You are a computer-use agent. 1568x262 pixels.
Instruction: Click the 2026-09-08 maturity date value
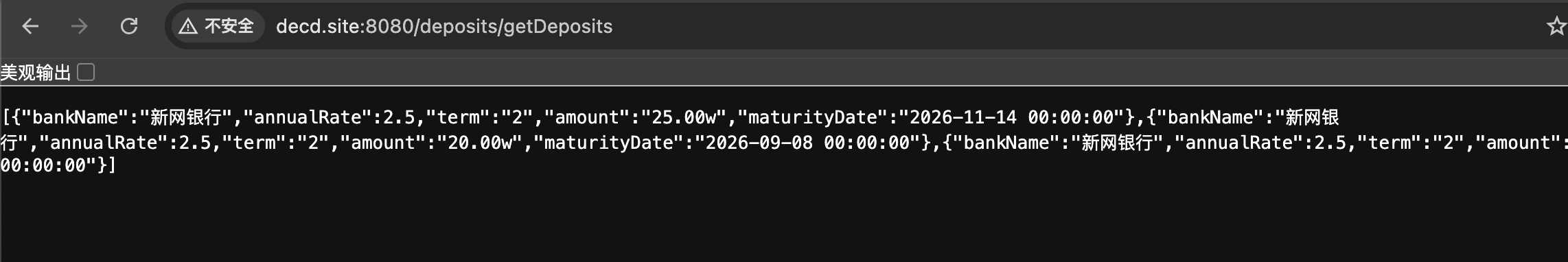[759, 143]
